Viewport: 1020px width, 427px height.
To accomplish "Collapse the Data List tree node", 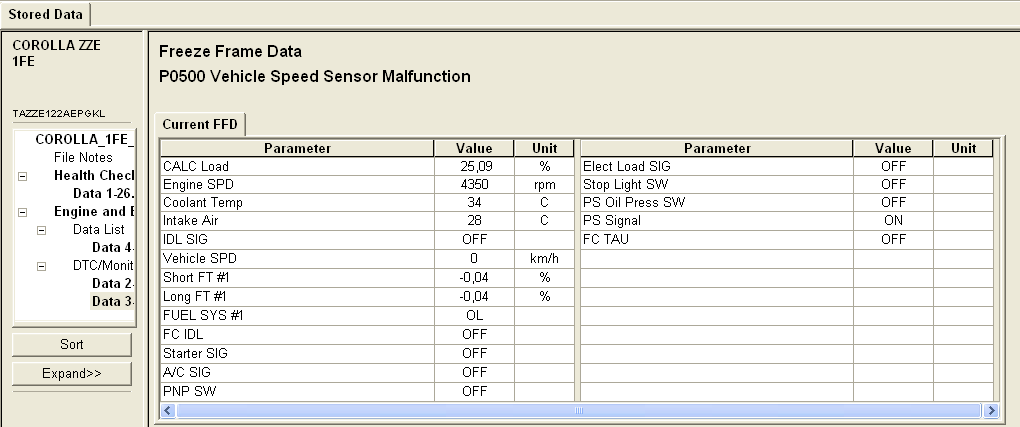I will point(41,230).
